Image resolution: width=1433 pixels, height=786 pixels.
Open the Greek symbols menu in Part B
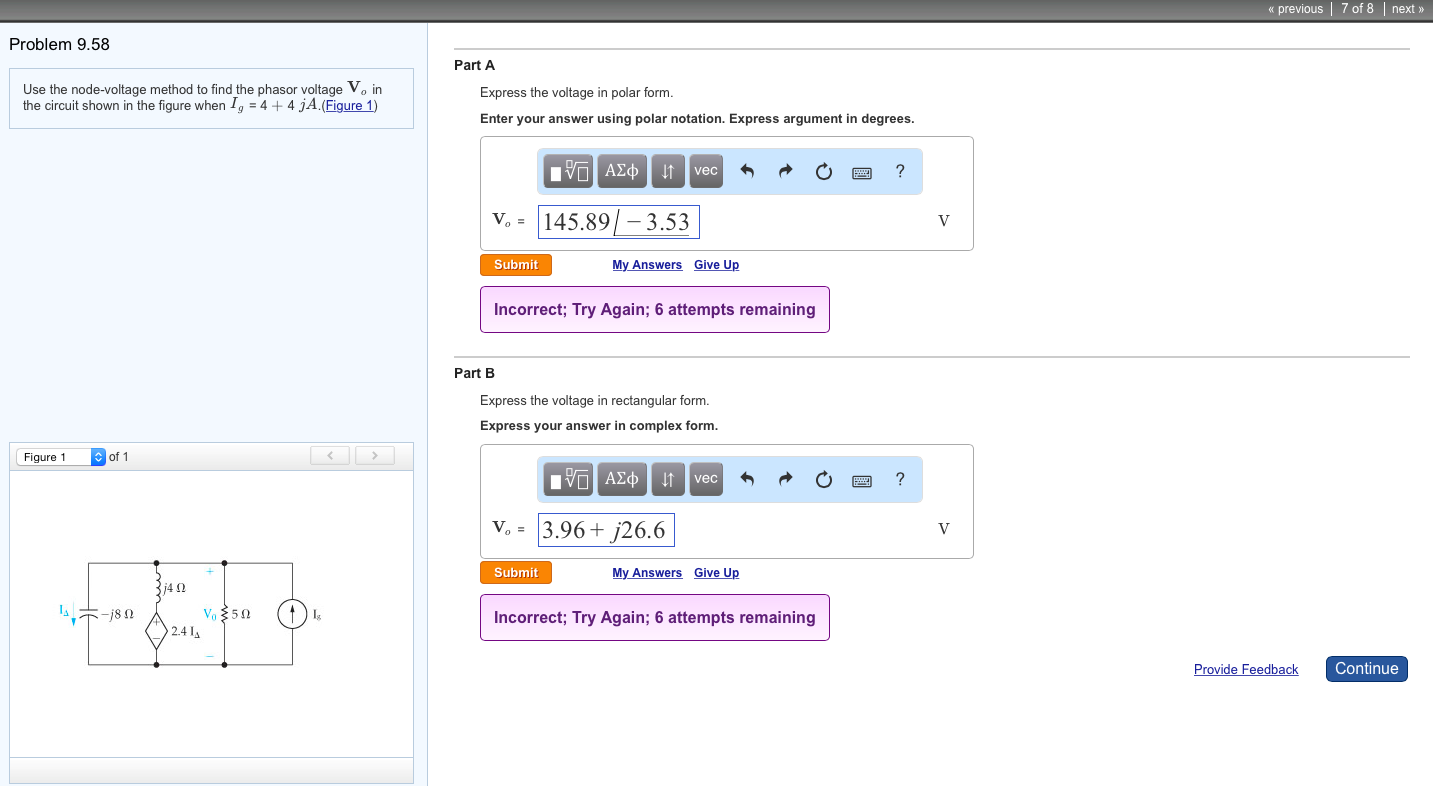621,479
